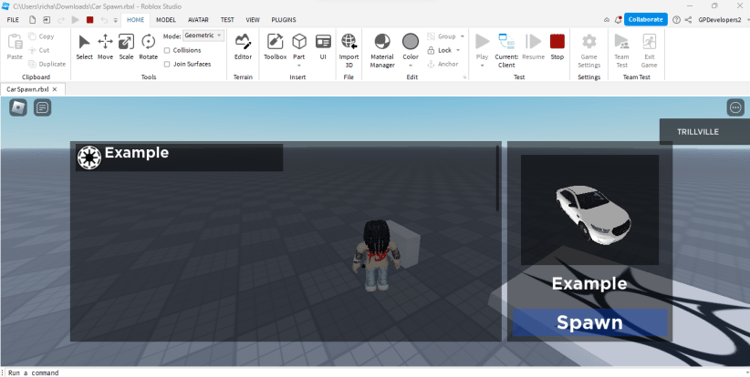Open the PLUGINS ribbon tab
This screenshot has height=377, width=750.
pyautogui.click(x=284, y=20)
